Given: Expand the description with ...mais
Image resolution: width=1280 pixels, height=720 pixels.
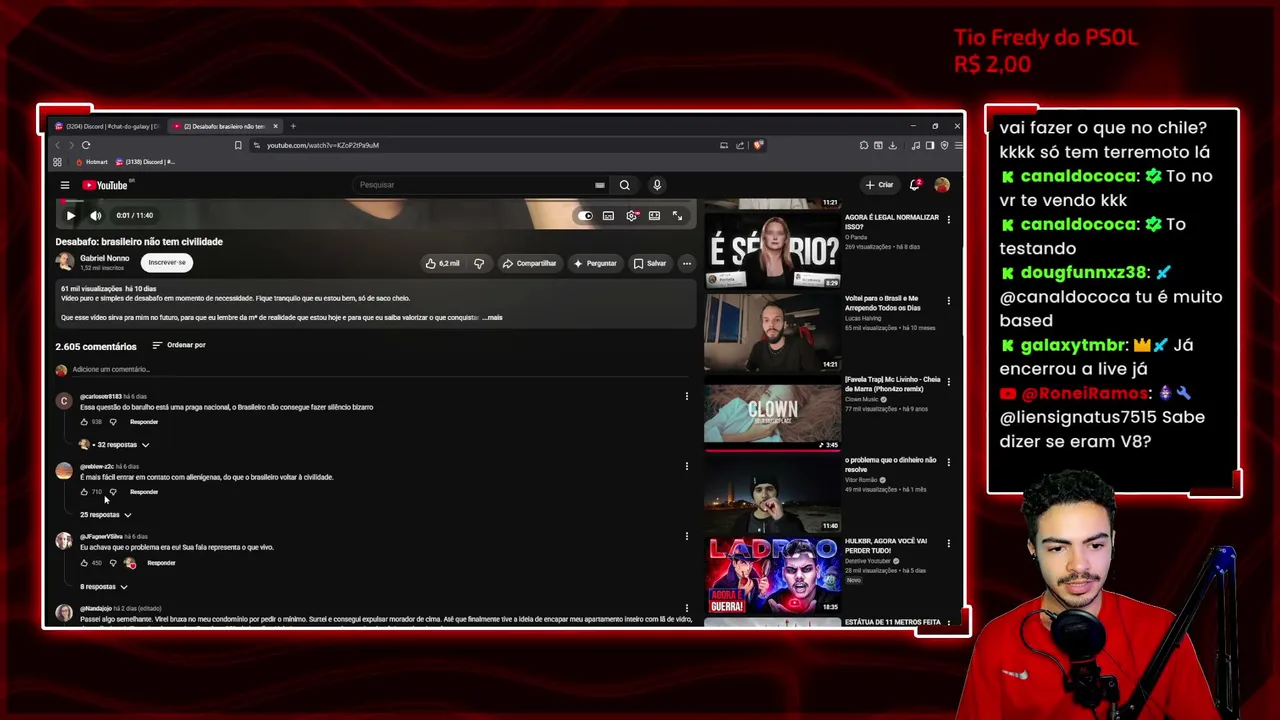Looking at the screenshot, I should 492,318.
